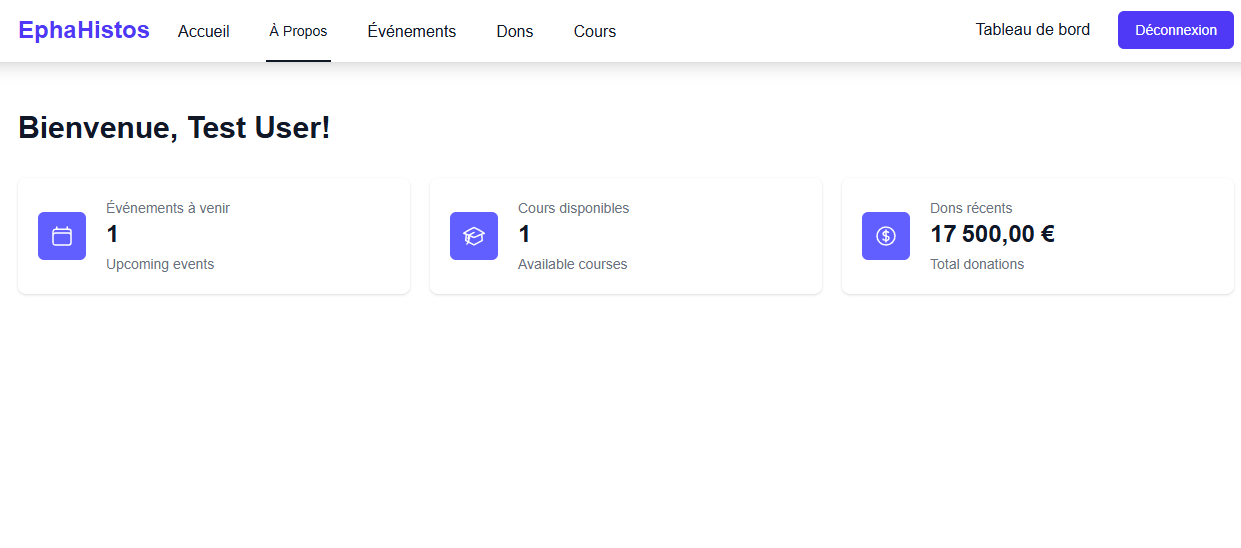
Task: Click the dollar coin donations icon
Action: click(x=886, y=236)
